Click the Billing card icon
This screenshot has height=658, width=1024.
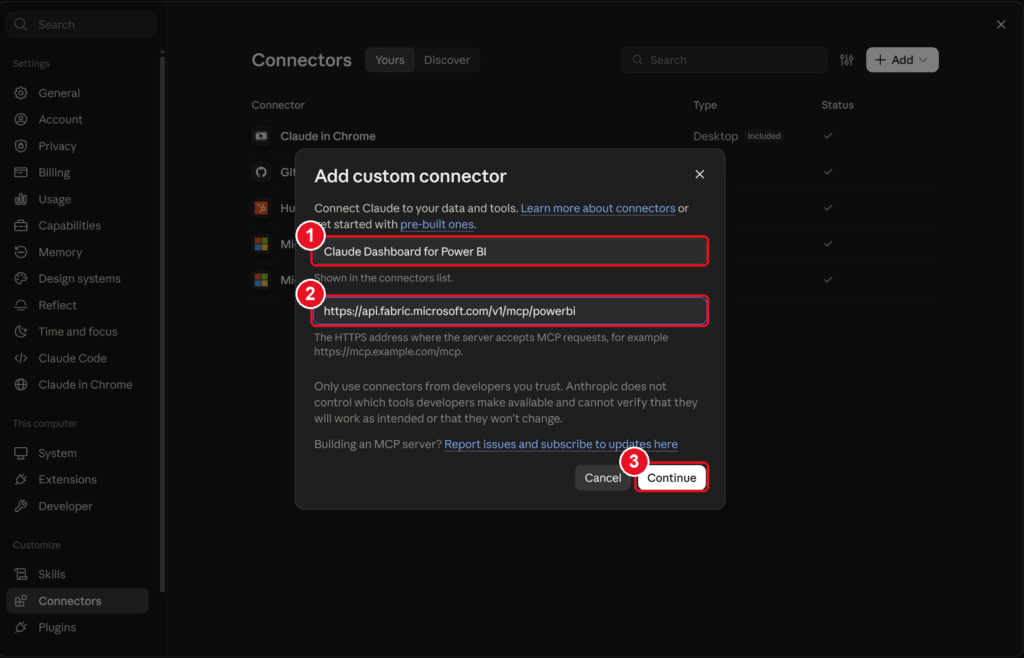coord(21,172)
